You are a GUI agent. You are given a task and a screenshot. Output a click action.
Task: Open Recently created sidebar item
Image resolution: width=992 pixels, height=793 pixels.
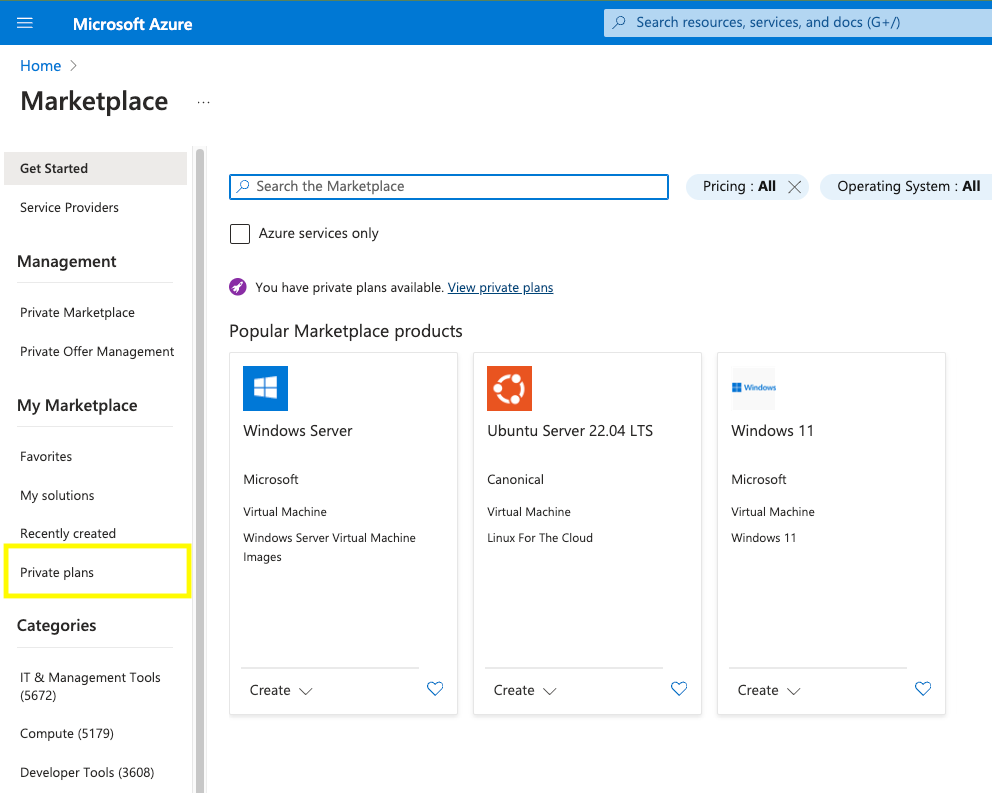click(68, 534)
